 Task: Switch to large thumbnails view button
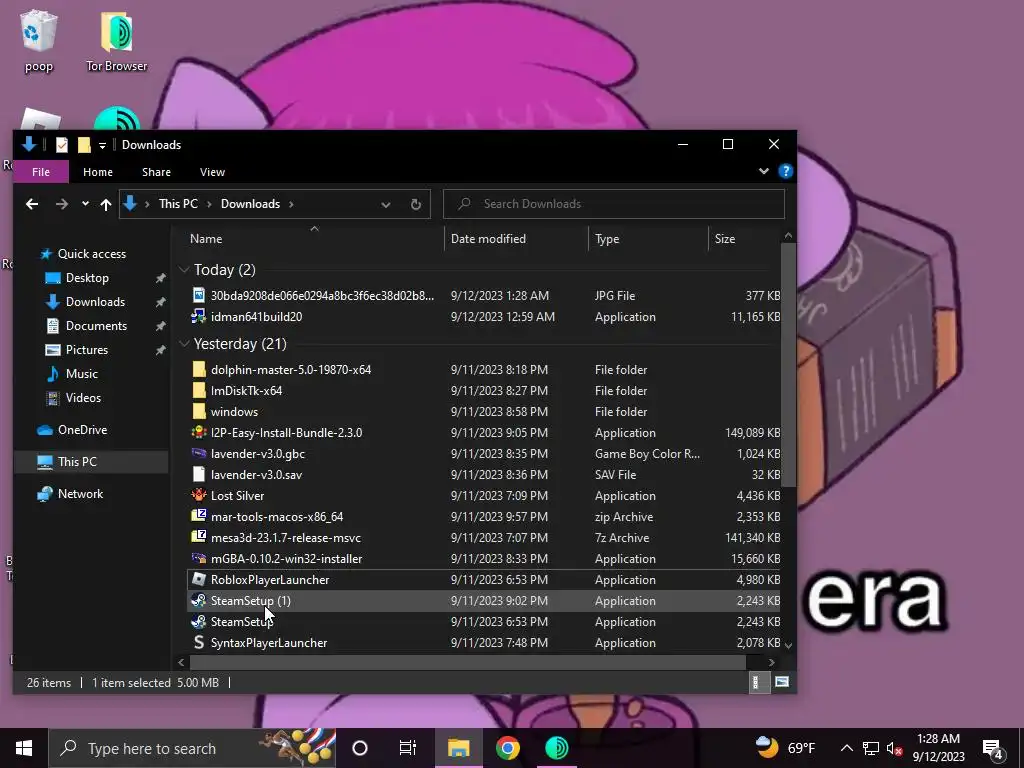(782, 682)
